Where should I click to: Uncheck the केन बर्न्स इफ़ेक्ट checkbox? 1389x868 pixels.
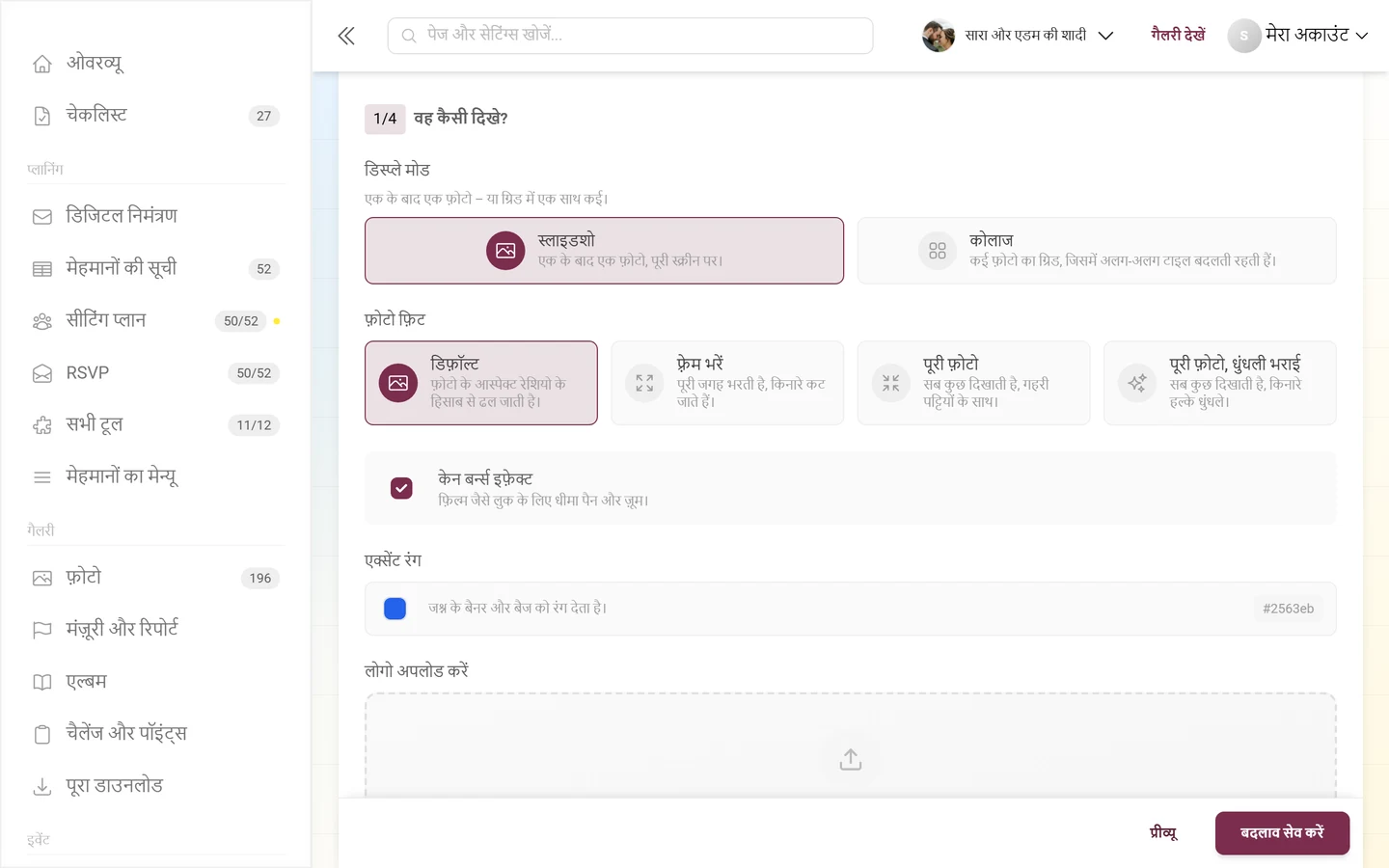[401, 488]
